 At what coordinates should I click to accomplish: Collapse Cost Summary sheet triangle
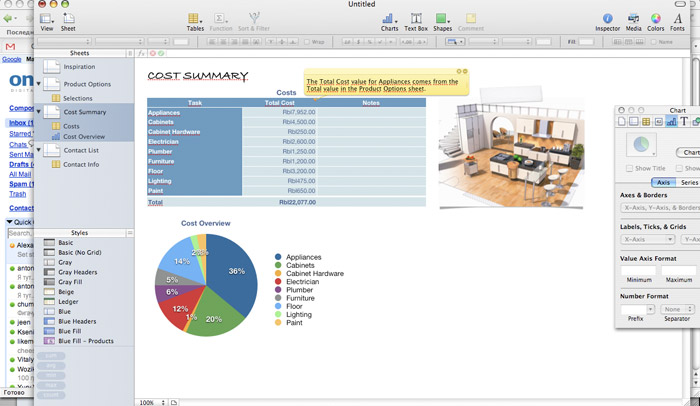[x=38, y=112]
